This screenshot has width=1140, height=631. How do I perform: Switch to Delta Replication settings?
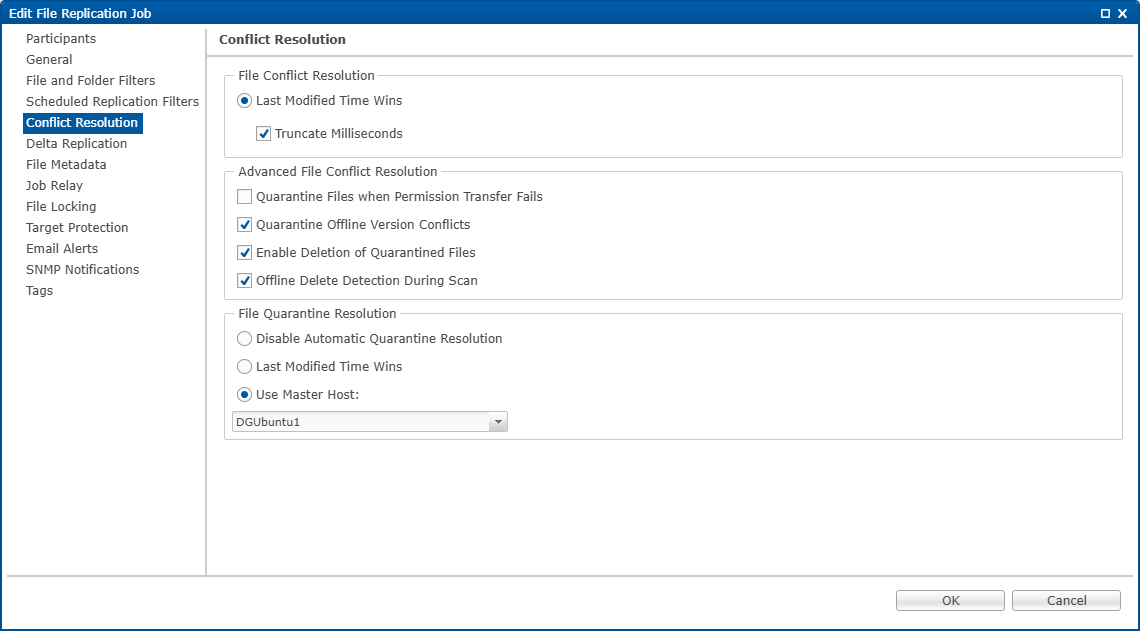[x=76, y=144]
